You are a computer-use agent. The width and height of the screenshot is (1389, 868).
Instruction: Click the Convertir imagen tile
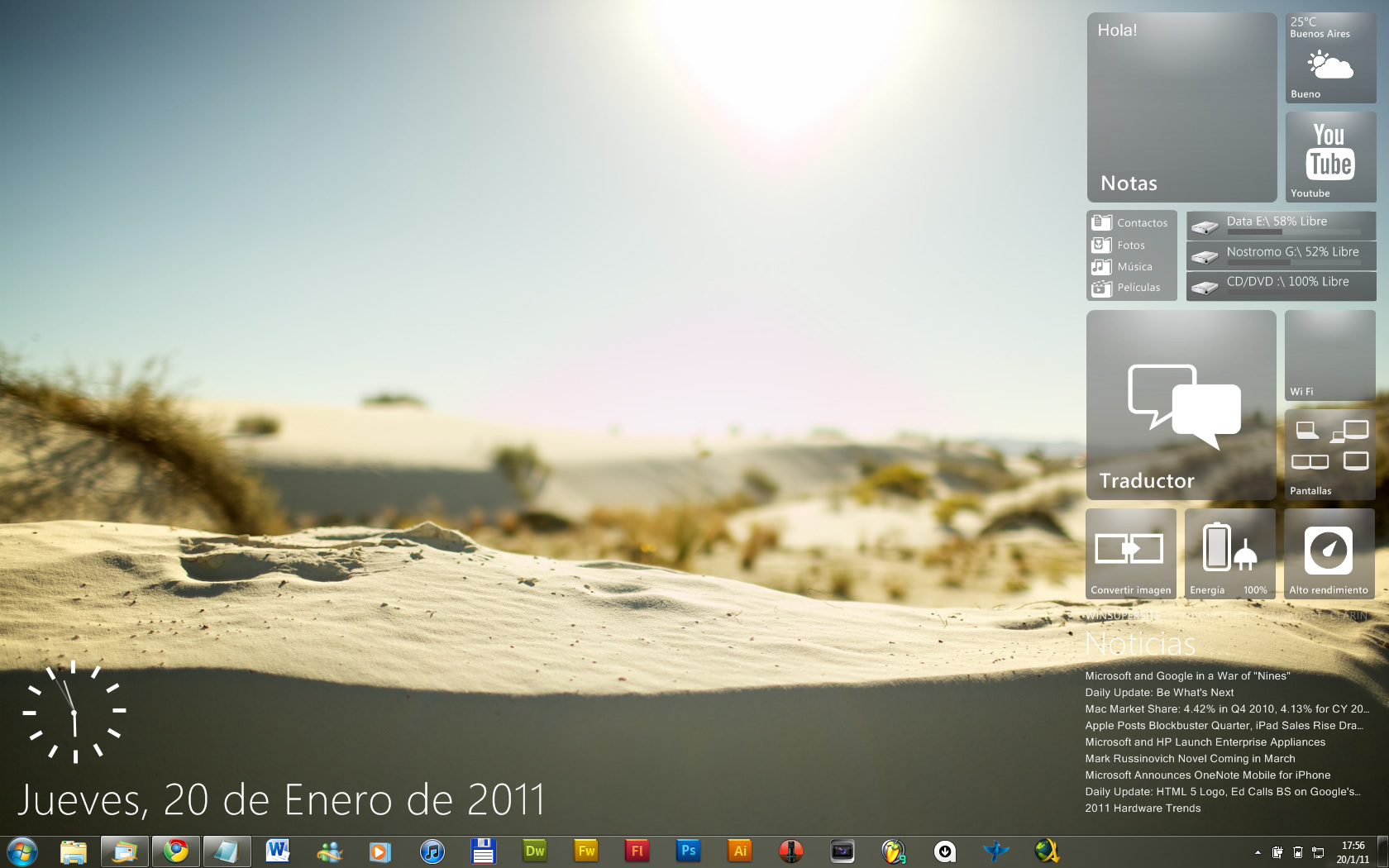coord(1131,554)
